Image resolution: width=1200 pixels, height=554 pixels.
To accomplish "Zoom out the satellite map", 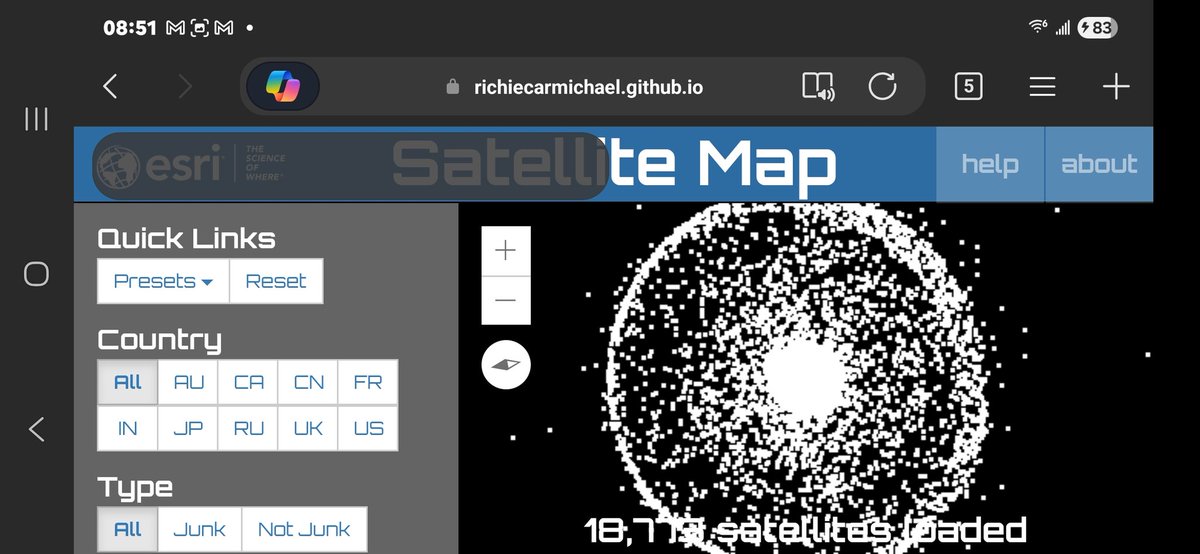I will tap(505, 300).
